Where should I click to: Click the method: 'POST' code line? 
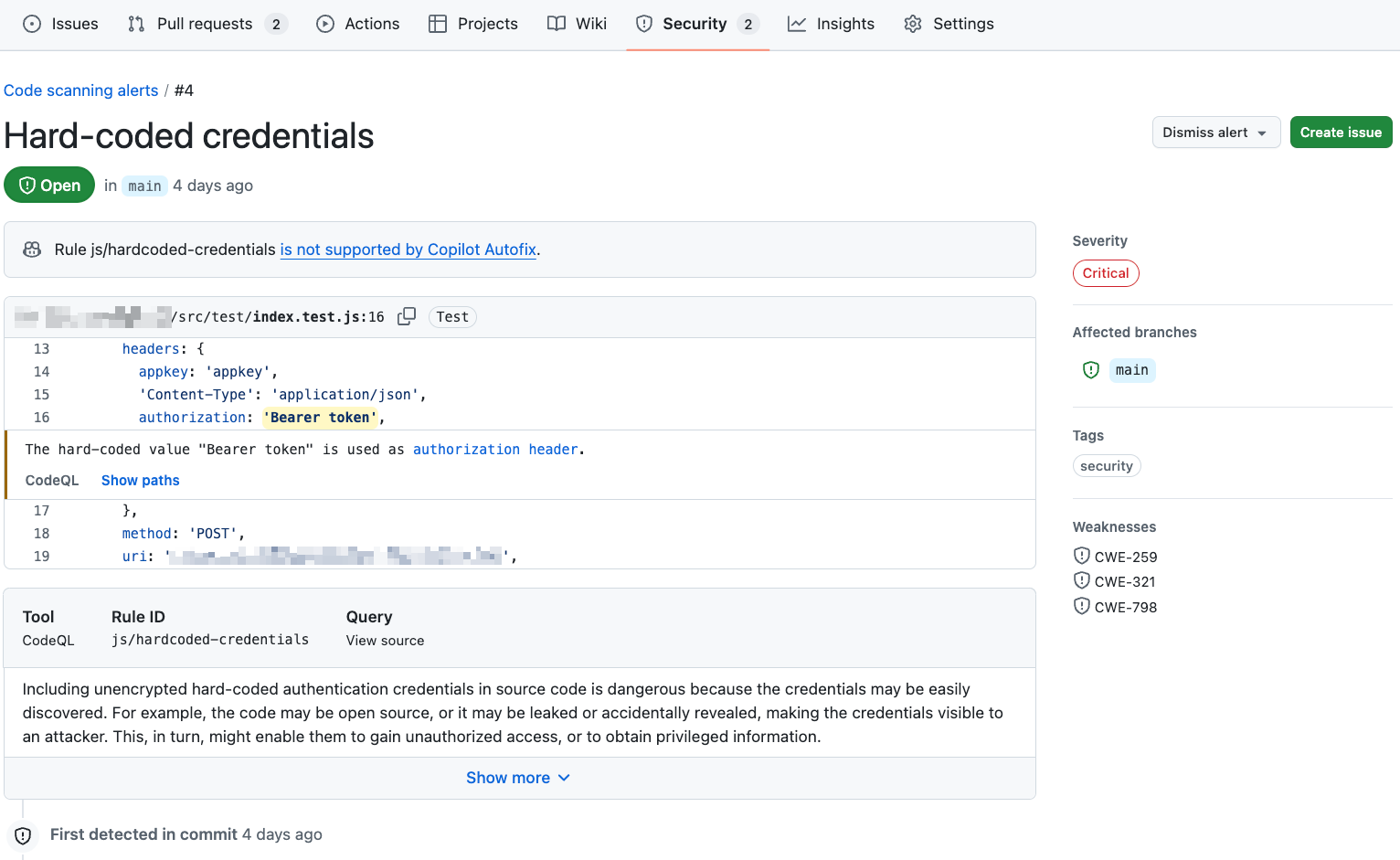[183, 534]
